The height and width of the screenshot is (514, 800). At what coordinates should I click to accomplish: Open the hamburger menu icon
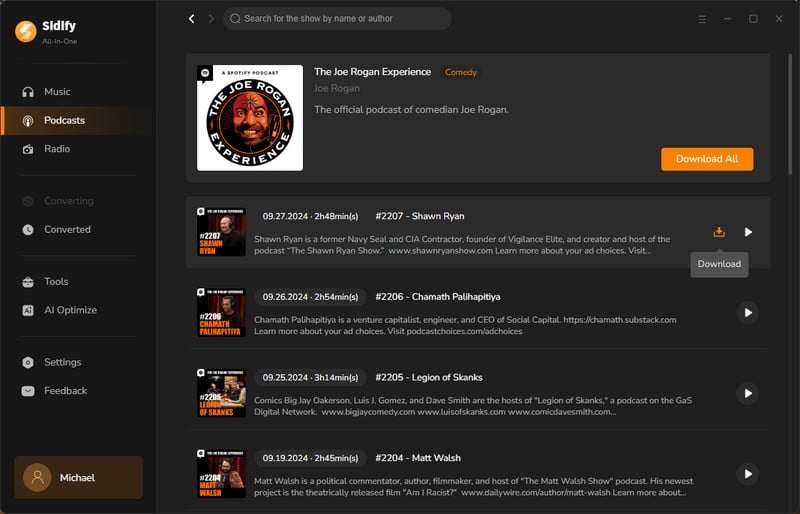pyautogui.click(x=702, y=19)
